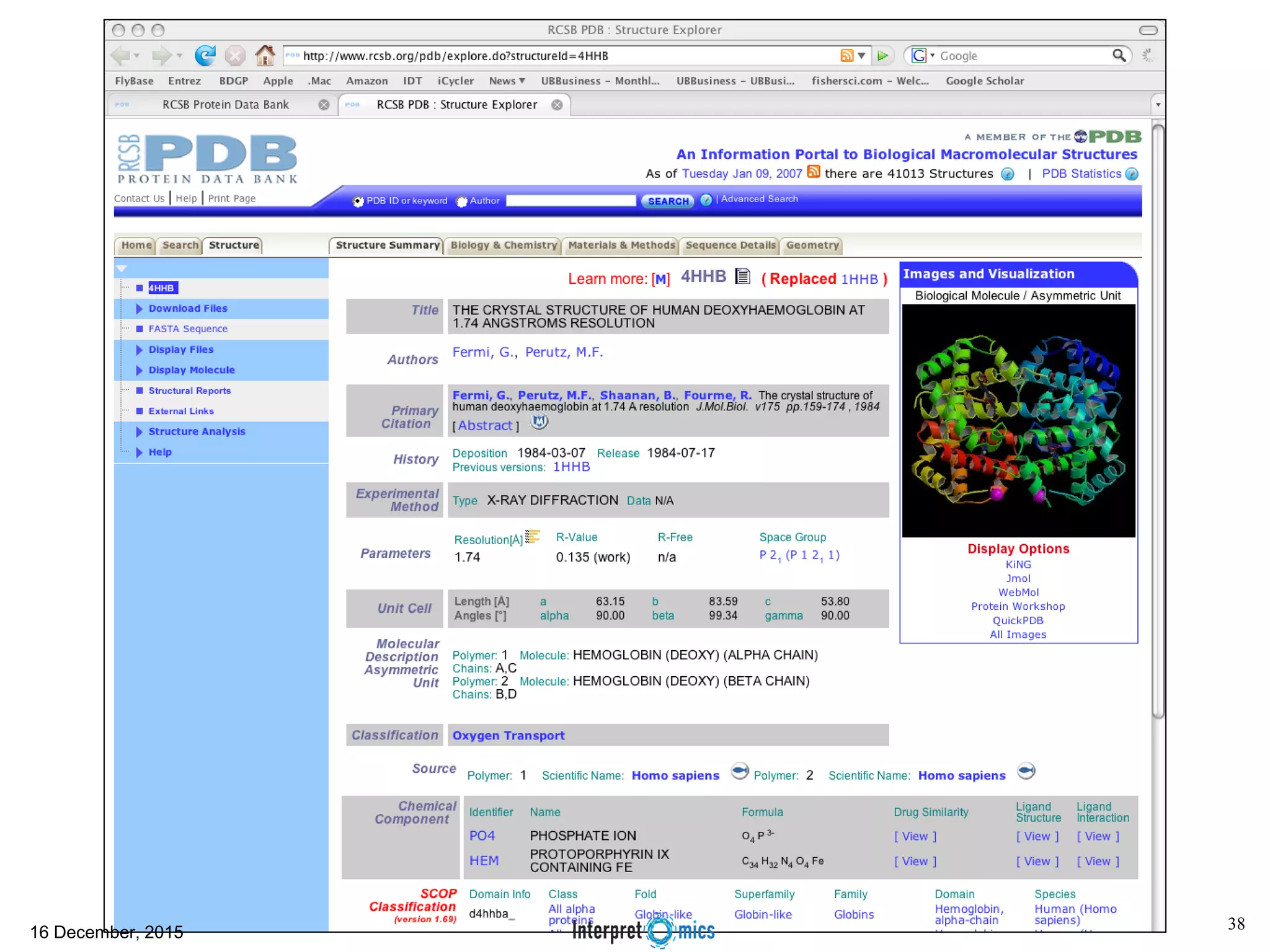
Task: Open the Google Scholar bookmark
Action: (985, 81)
